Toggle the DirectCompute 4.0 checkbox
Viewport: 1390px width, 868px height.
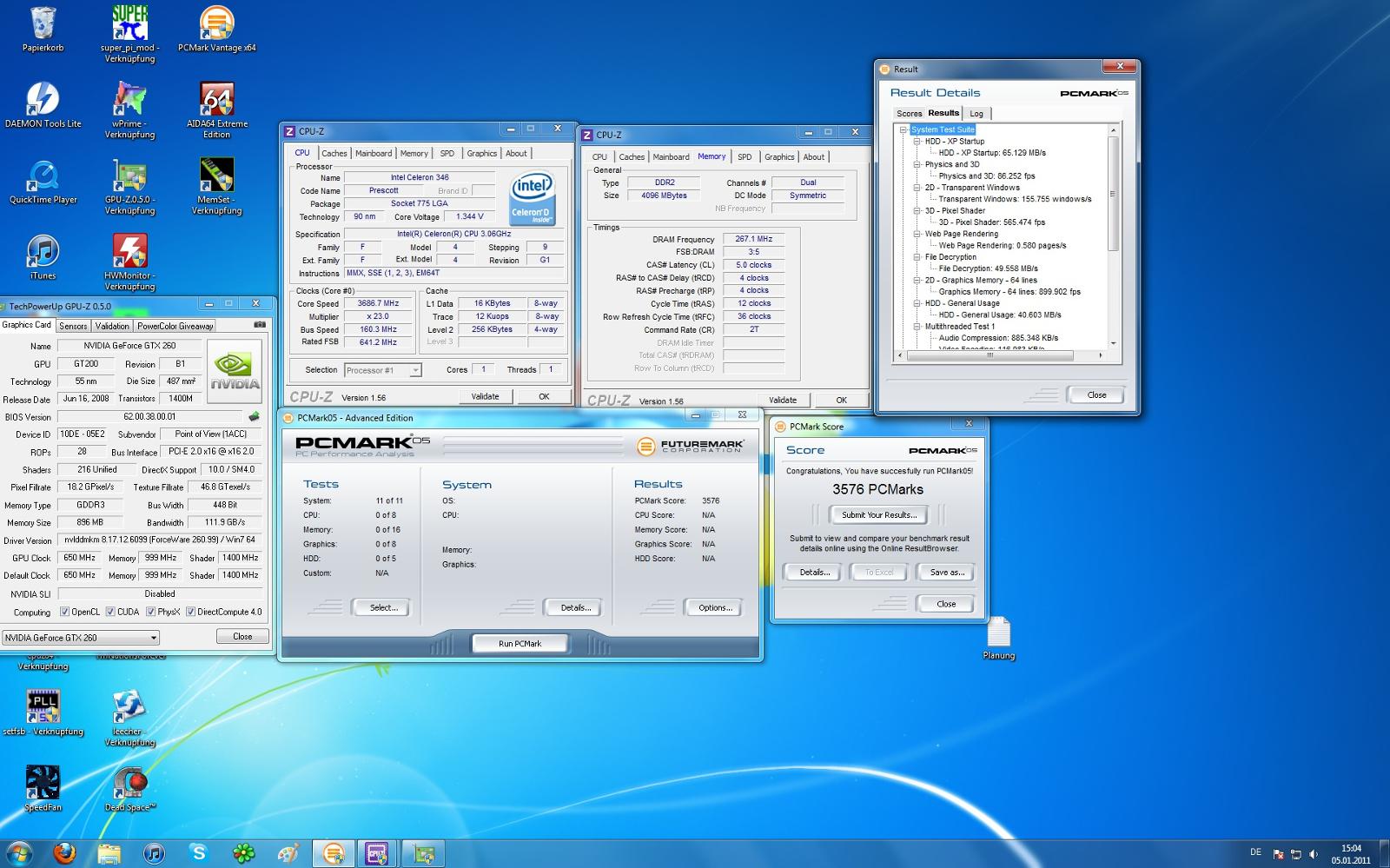(190, 612)
